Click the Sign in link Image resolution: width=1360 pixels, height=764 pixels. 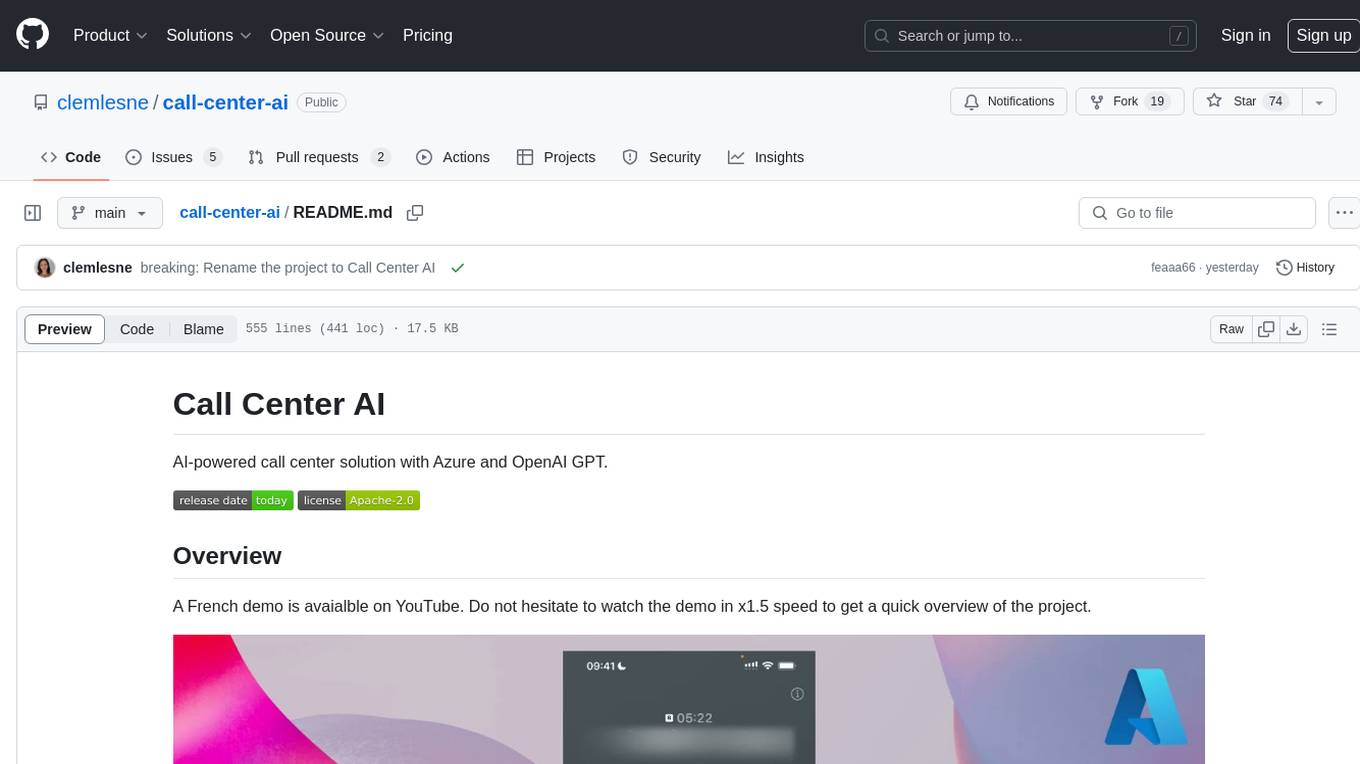[x=1245, y=35]
